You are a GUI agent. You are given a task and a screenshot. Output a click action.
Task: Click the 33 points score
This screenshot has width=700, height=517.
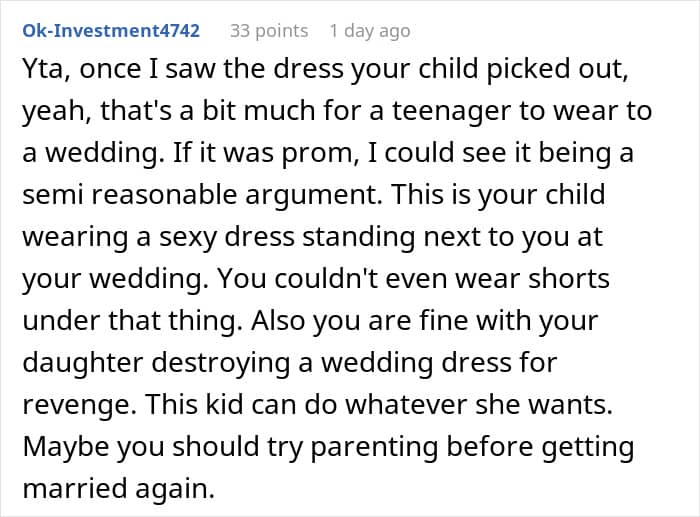[x=267, y=31]
